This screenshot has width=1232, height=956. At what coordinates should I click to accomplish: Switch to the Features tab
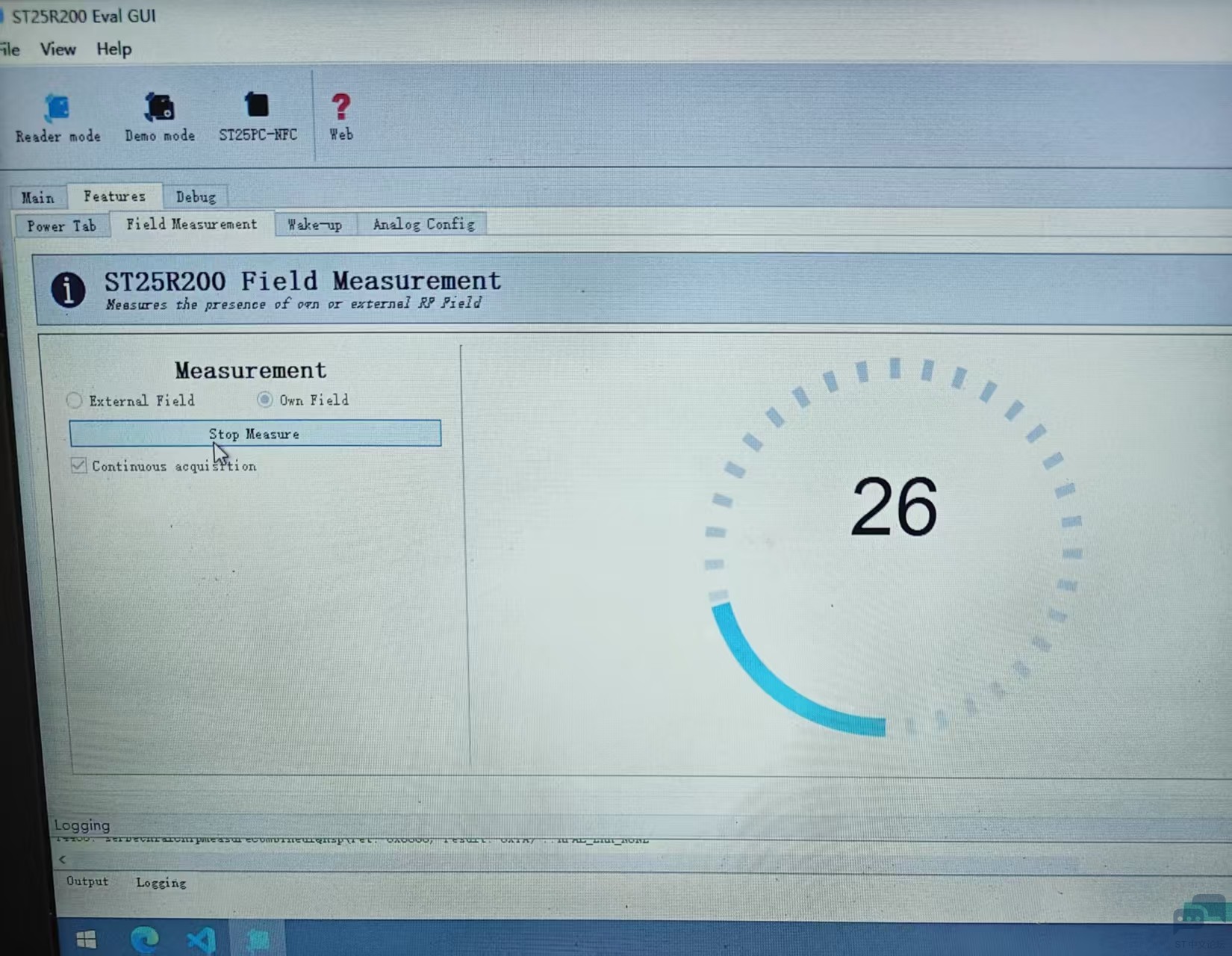(114, 196)
